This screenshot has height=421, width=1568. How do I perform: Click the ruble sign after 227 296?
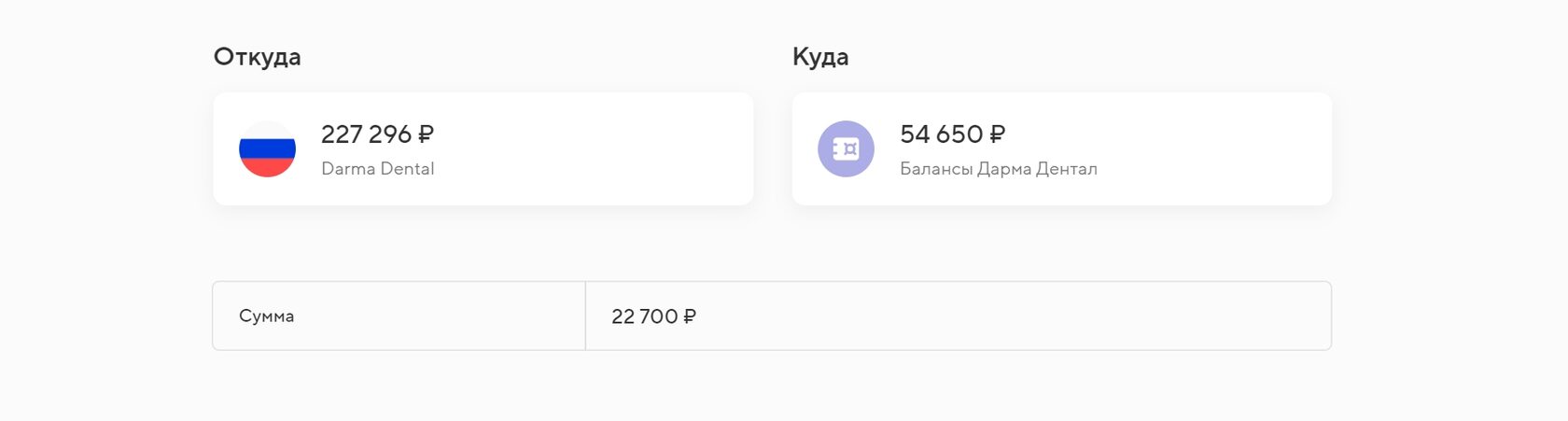[x=426, y=134]
